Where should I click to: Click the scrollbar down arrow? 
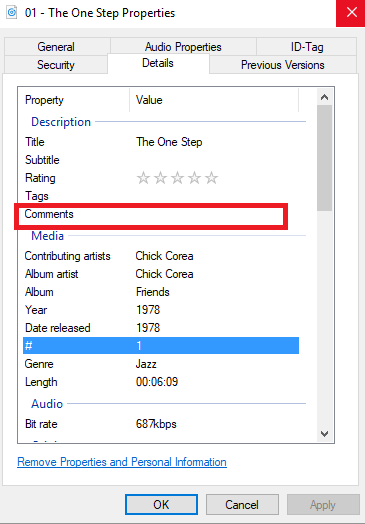[x=324, y=434]
